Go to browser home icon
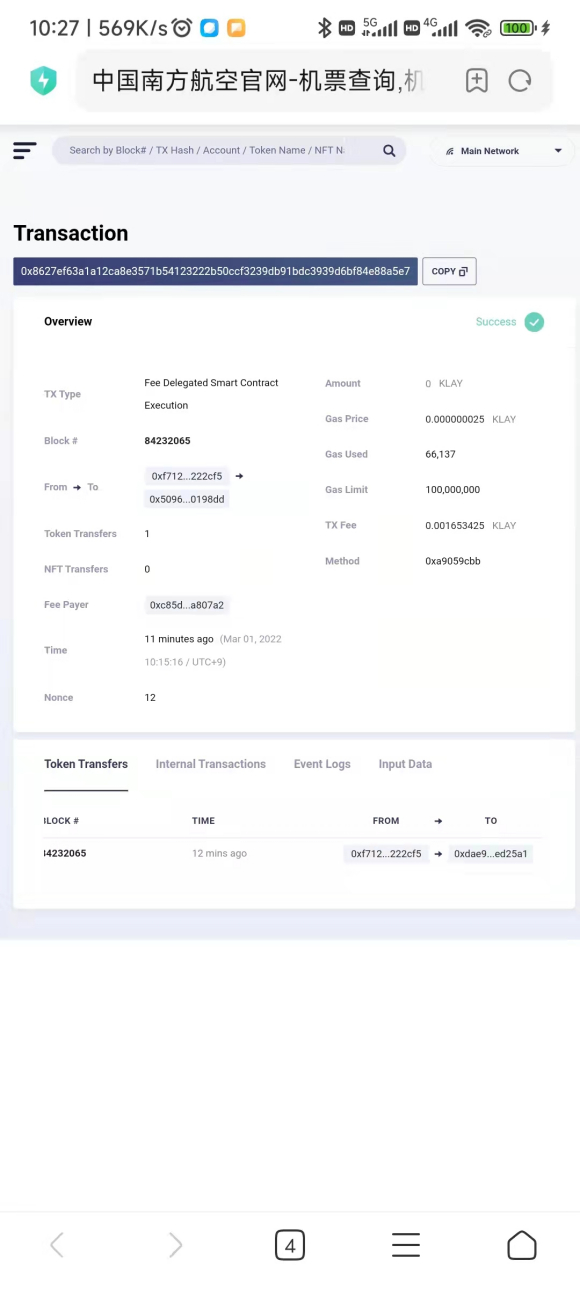The height and width of the screenshot is (1289, 580). [522, 1245]
